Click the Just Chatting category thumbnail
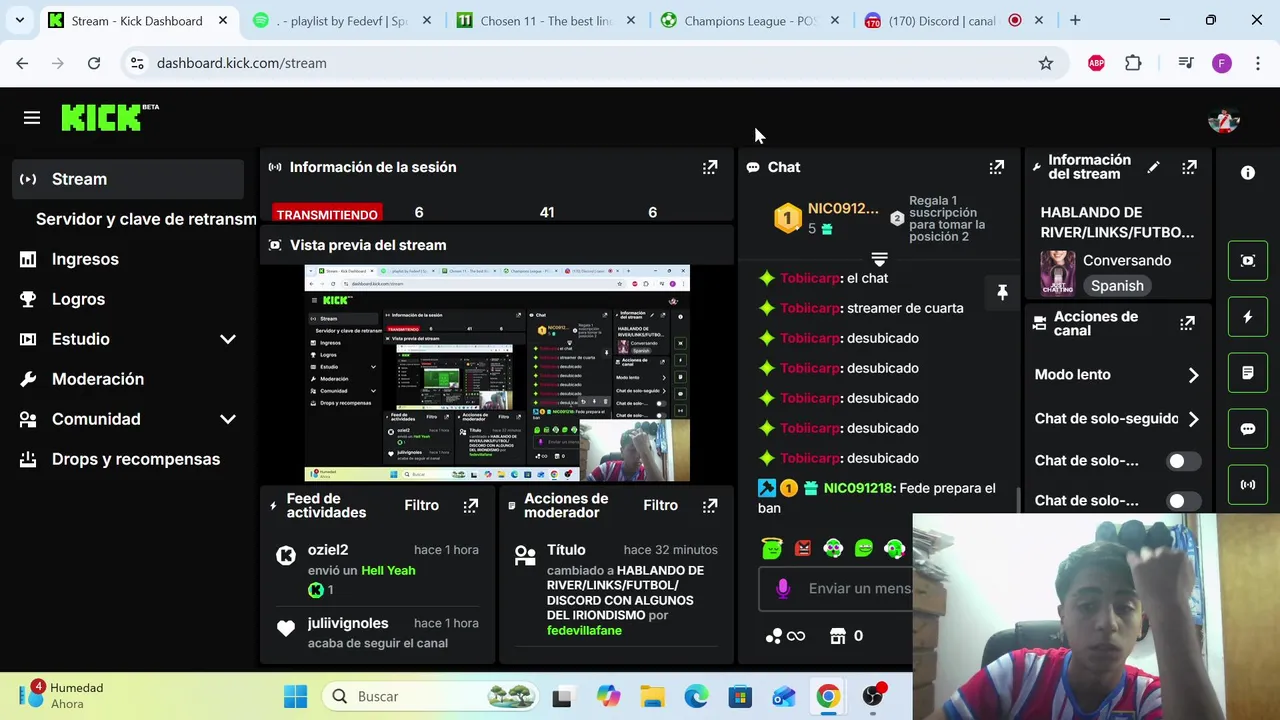1280x720 pixels. coord(1057,273)
